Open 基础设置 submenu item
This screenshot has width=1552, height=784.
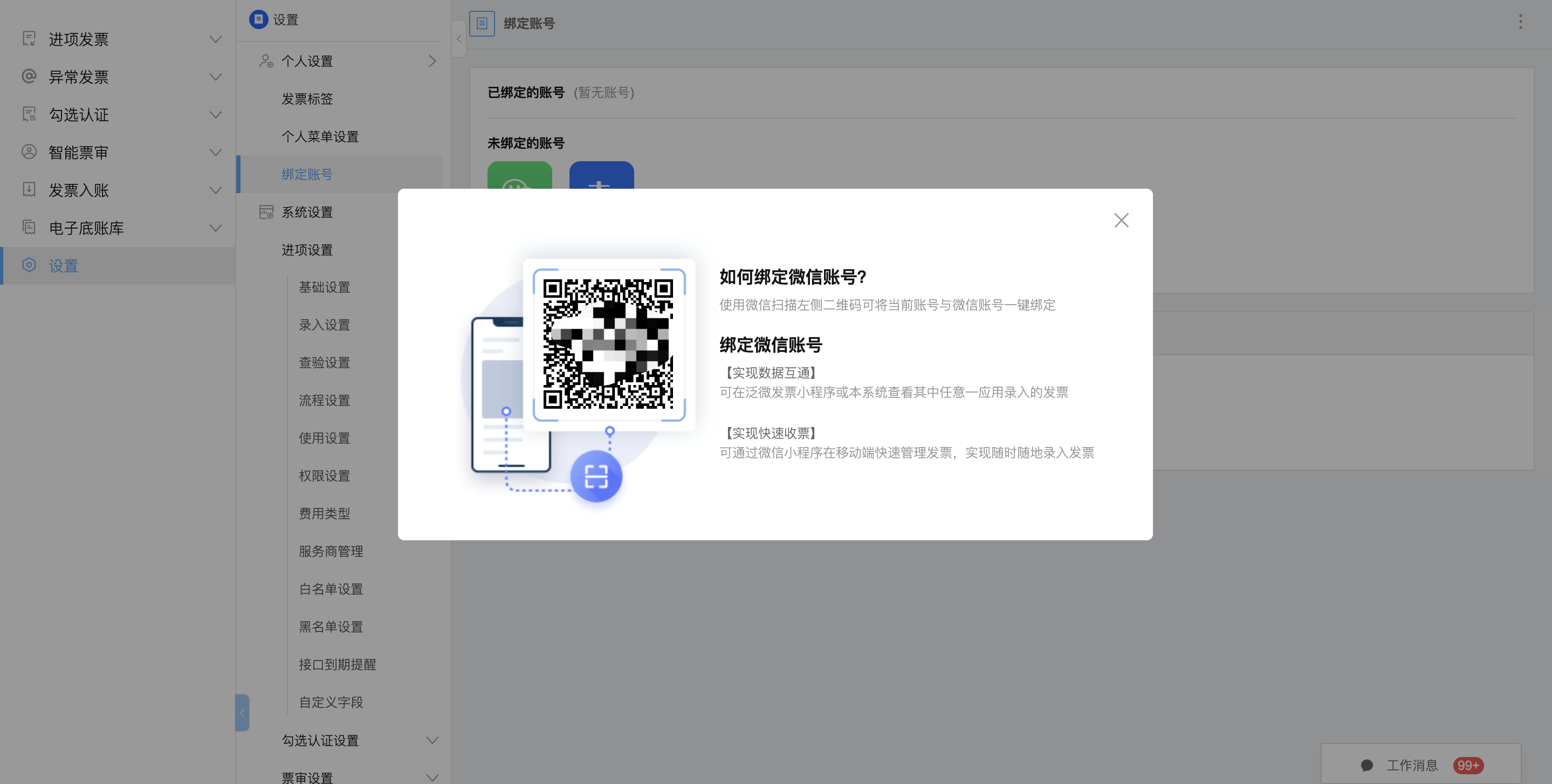click(x=324, y=287)
